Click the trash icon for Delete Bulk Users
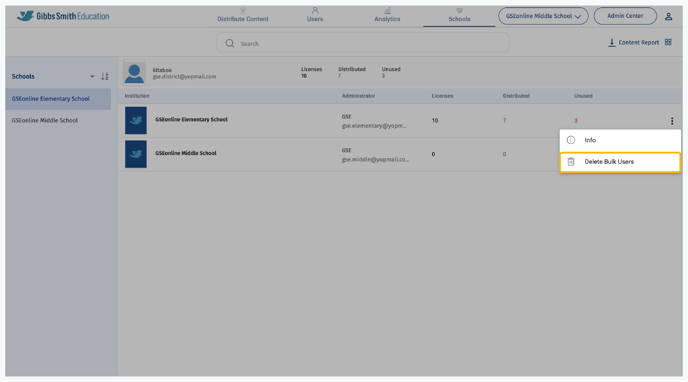 571,162
